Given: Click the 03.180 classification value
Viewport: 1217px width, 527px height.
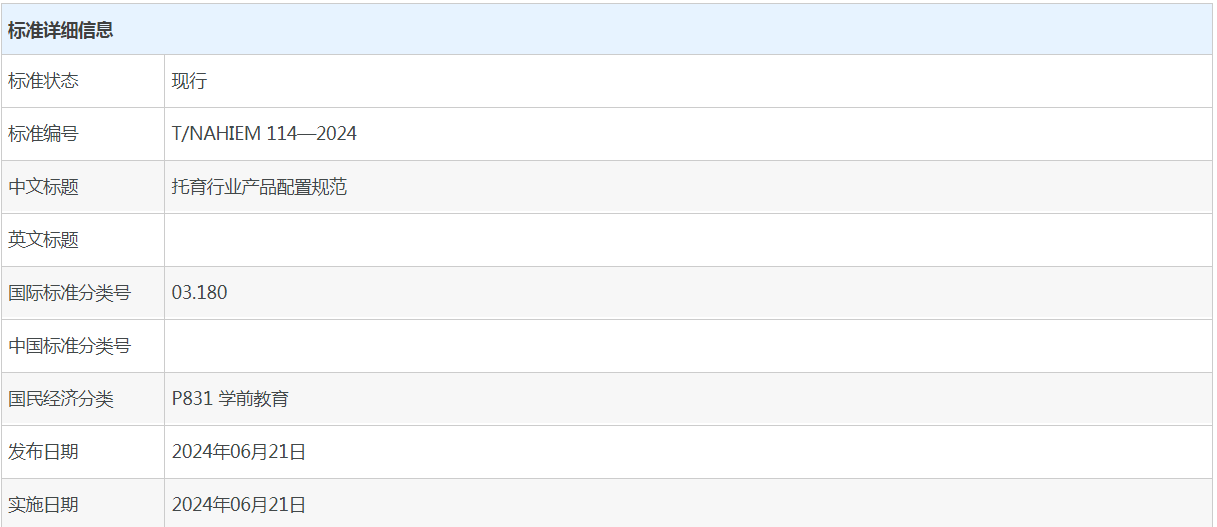Looking at the screenshot, I should [x=199, y=293].
